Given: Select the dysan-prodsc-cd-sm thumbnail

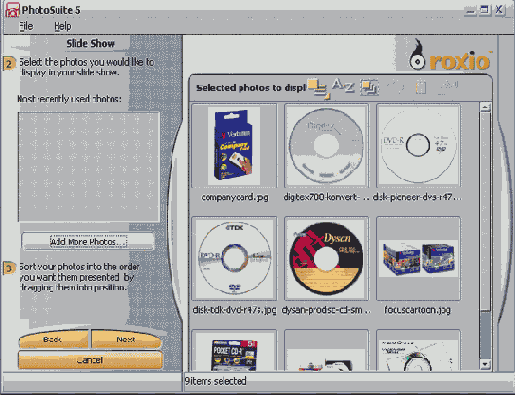Looking at the screenshot, I should point(326,258).
